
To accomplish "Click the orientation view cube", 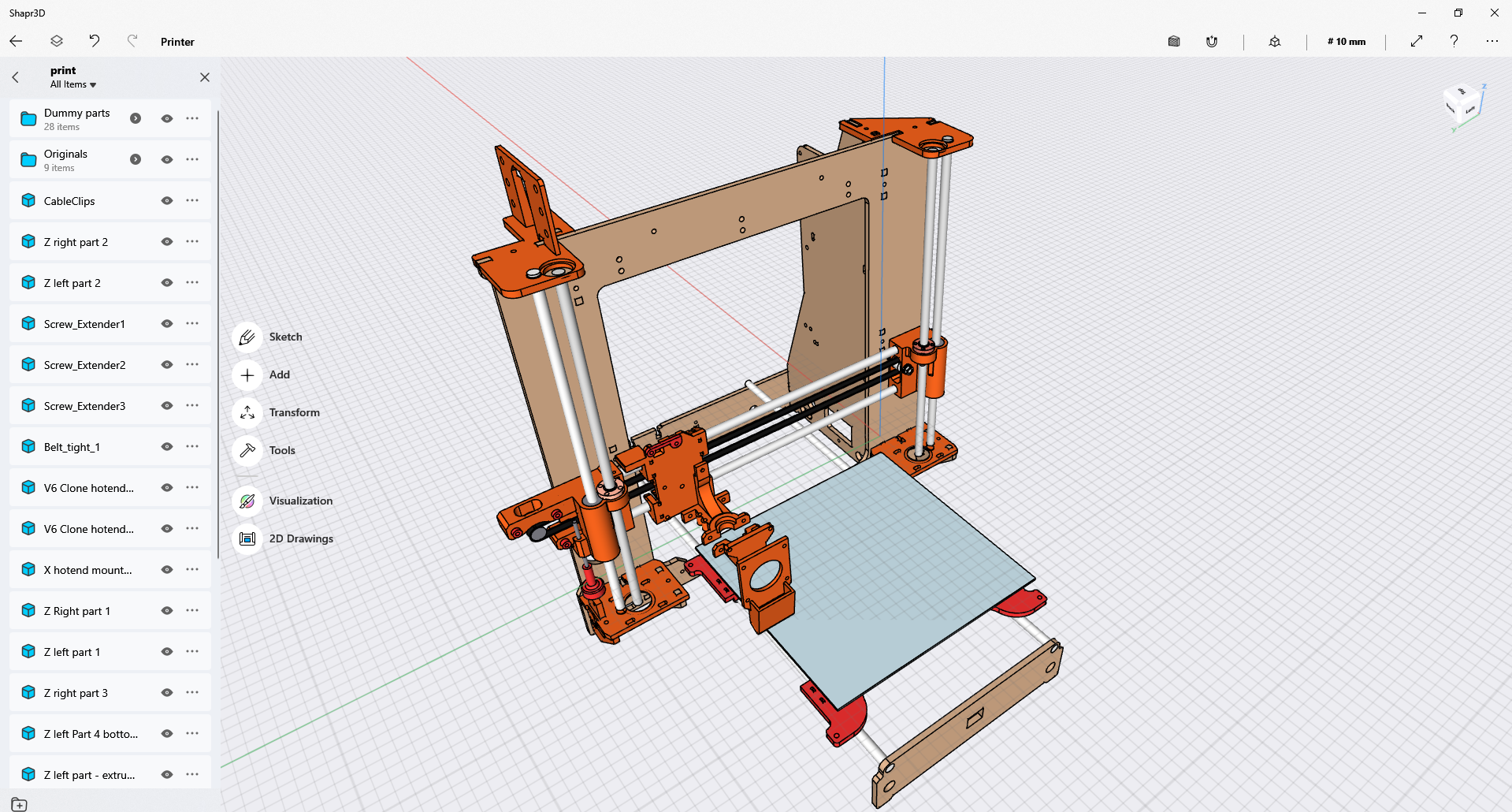I will [1462, 106].
